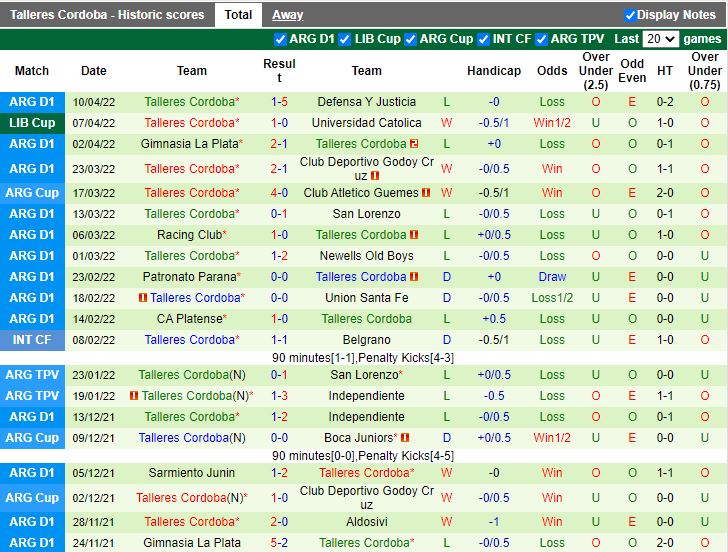Open the Last 20 games dropdown
Image resolution: width=728 pixels, height=552 pixels.
point(660,39)
